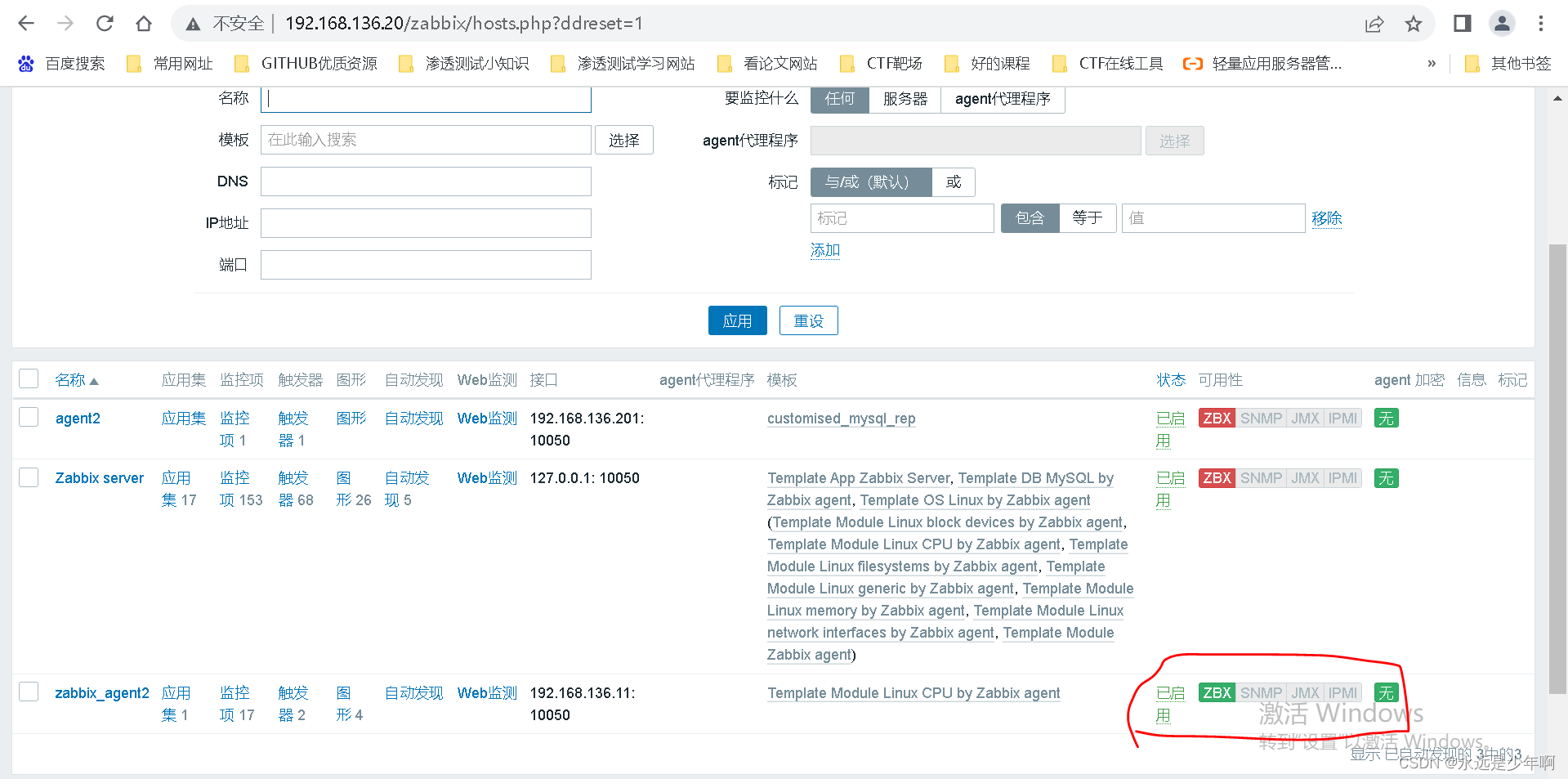Image resolution: width=1568 pixels, height=779 pixels.
Task: Go forward in browser history
Action: [65, 23]
